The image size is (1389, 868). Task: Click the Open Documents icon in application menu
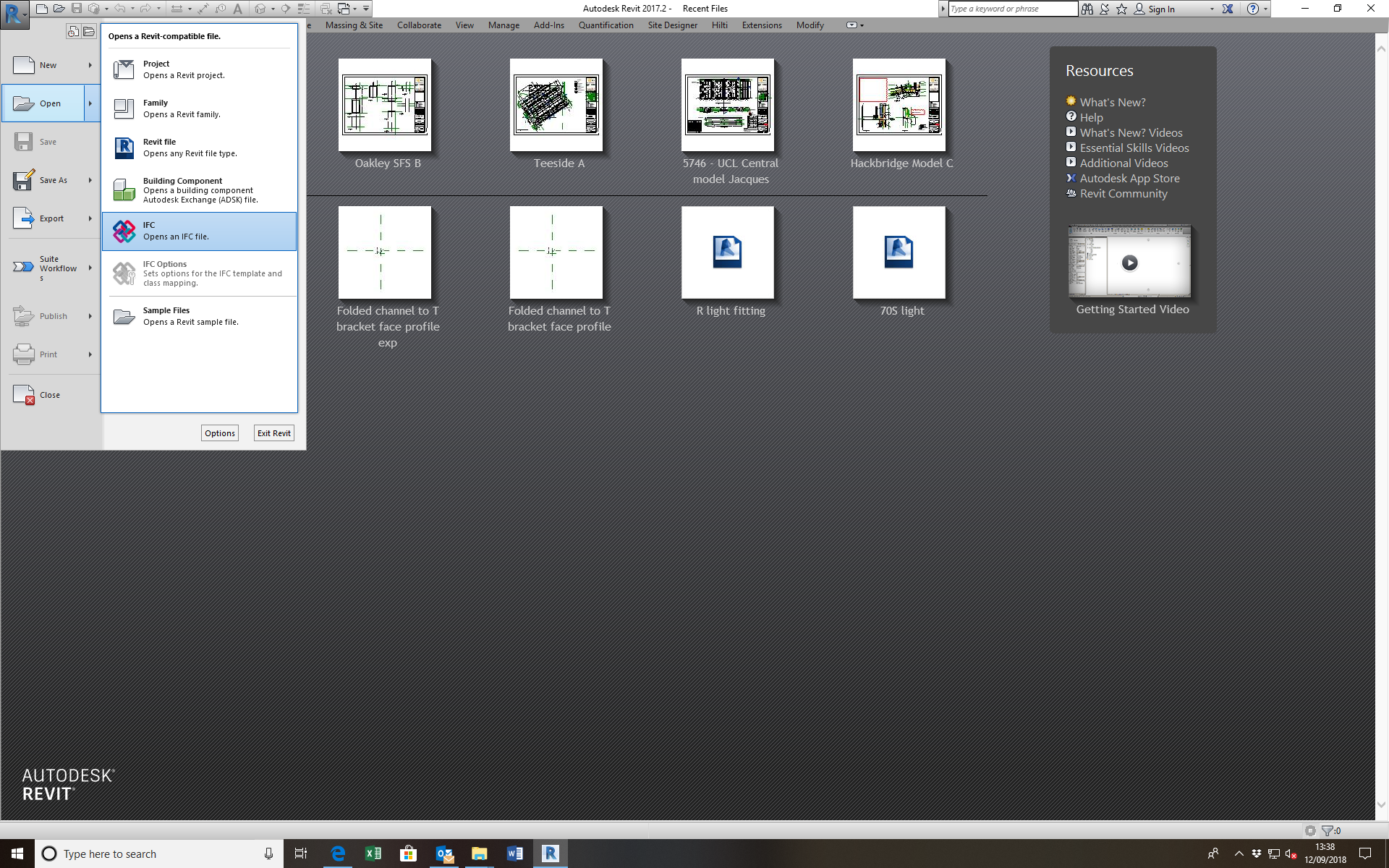[x=89, y=31]
